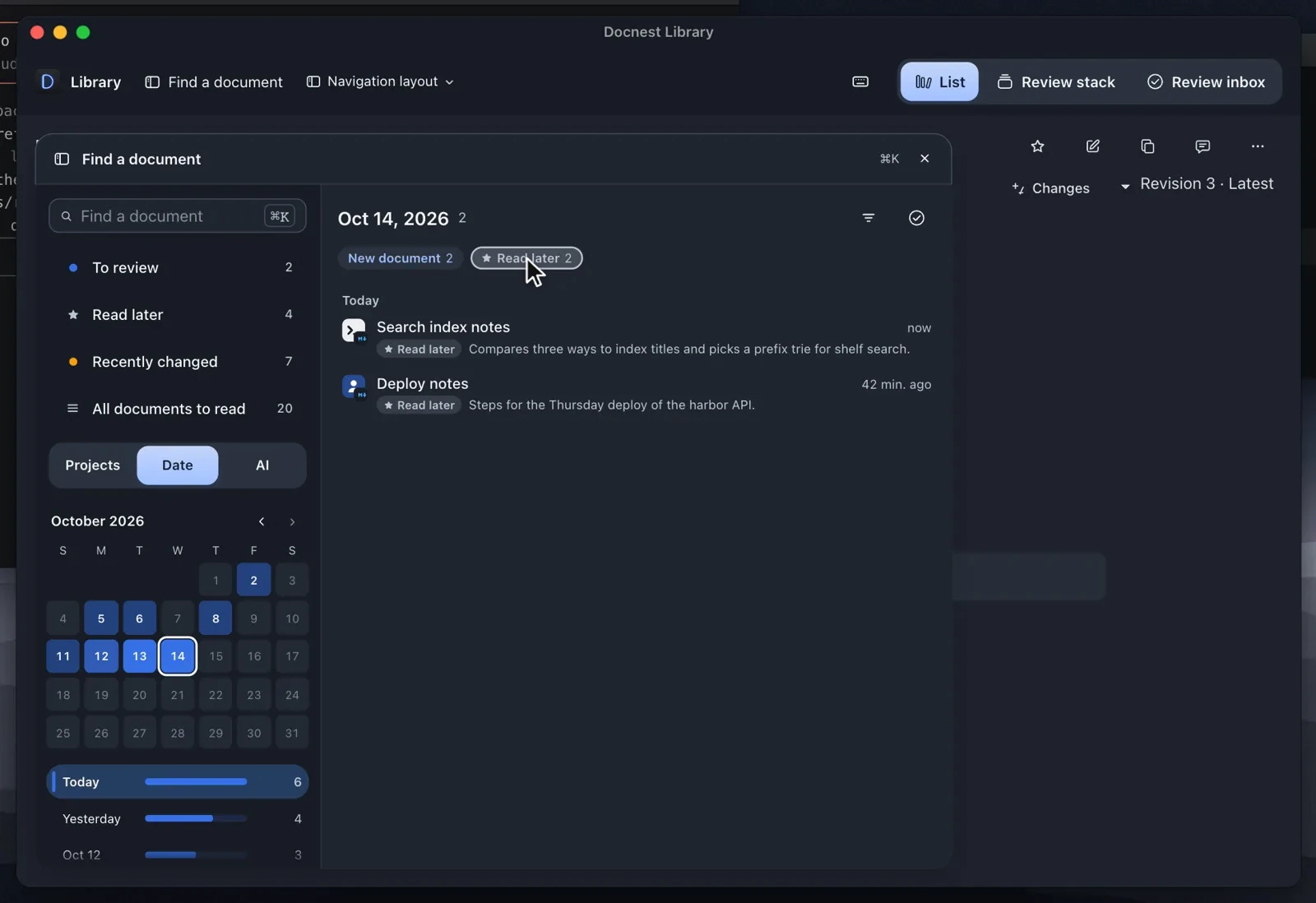The image size is (1316, 903).
Task: Click the star favorite icon in the toolbar
Action: point(1037,146)
